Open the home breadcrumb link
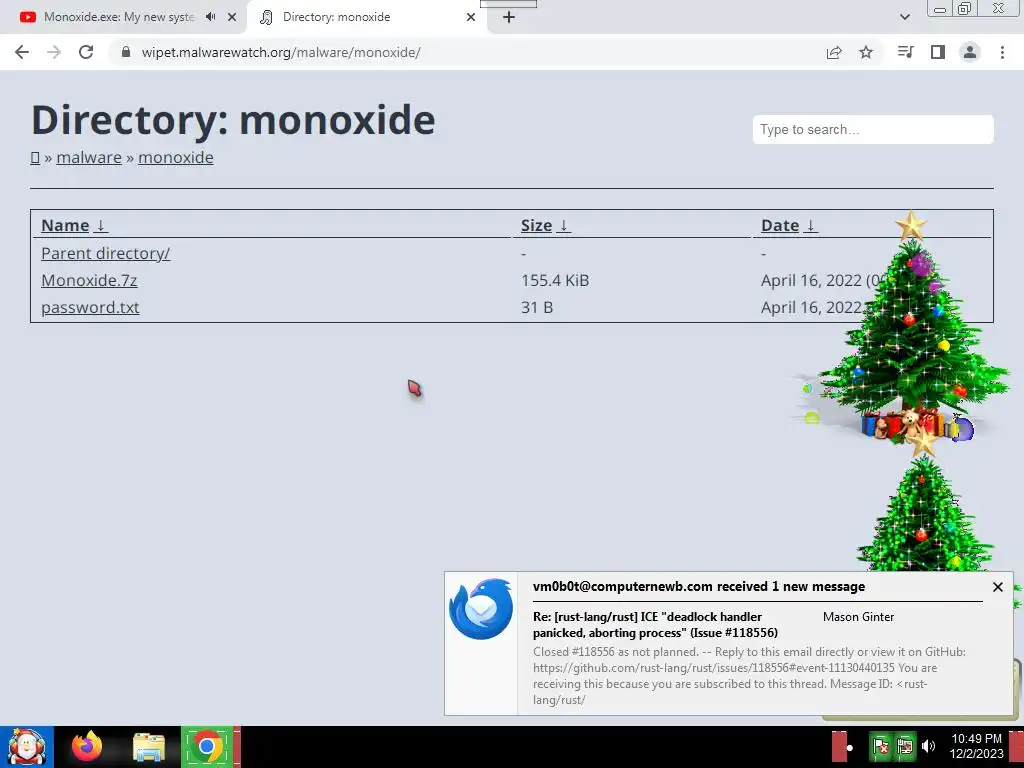The height and width of the screenshot is (768, 1024). point(35,157)
